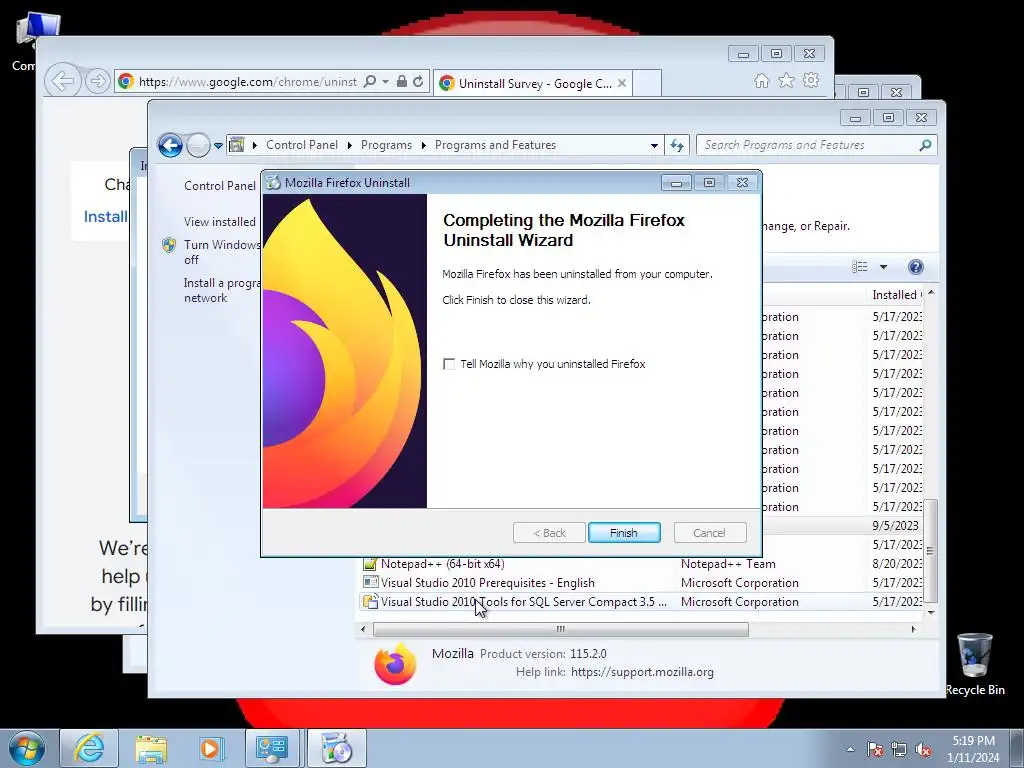Click scroll down arrow of programs list
Image resolution: width=1024 pixels, height=768 pixels.
931,612
